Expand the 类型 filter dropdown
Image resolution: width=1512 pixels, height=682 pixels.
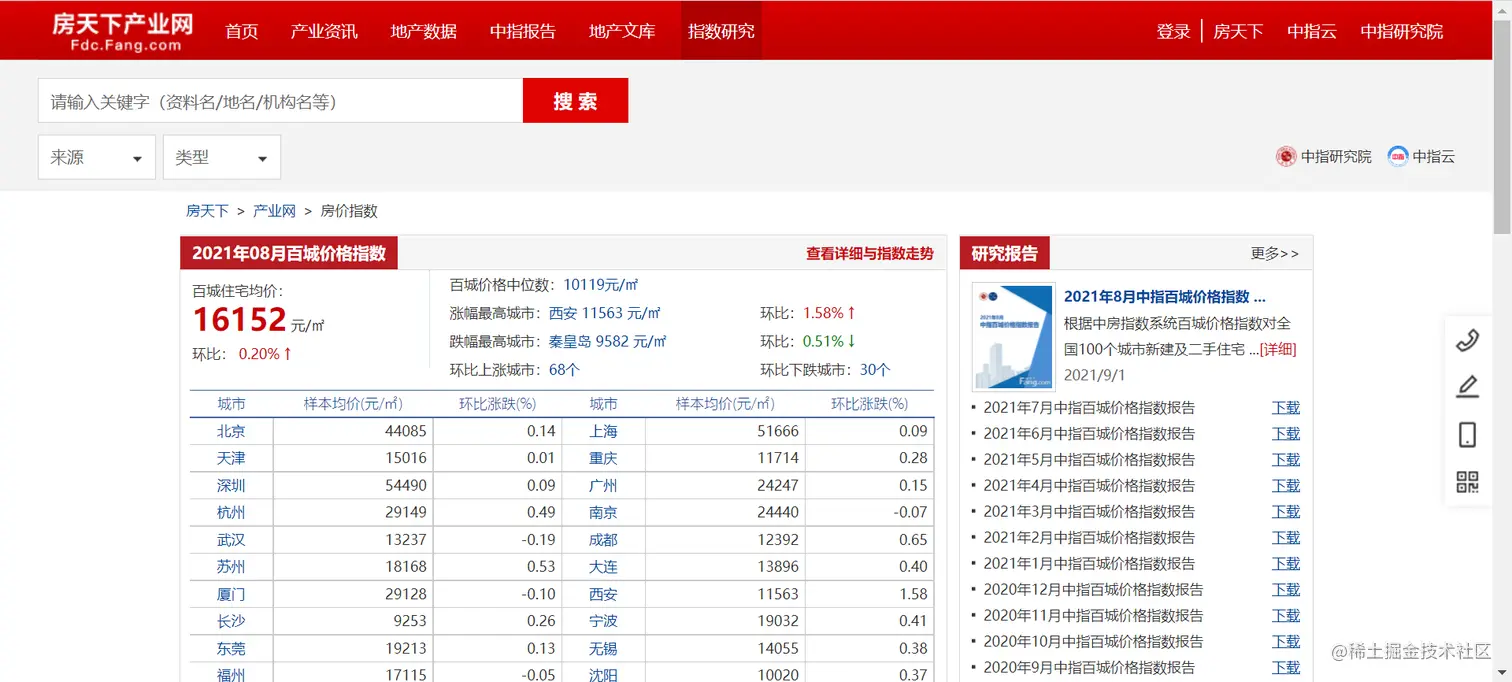221,157
